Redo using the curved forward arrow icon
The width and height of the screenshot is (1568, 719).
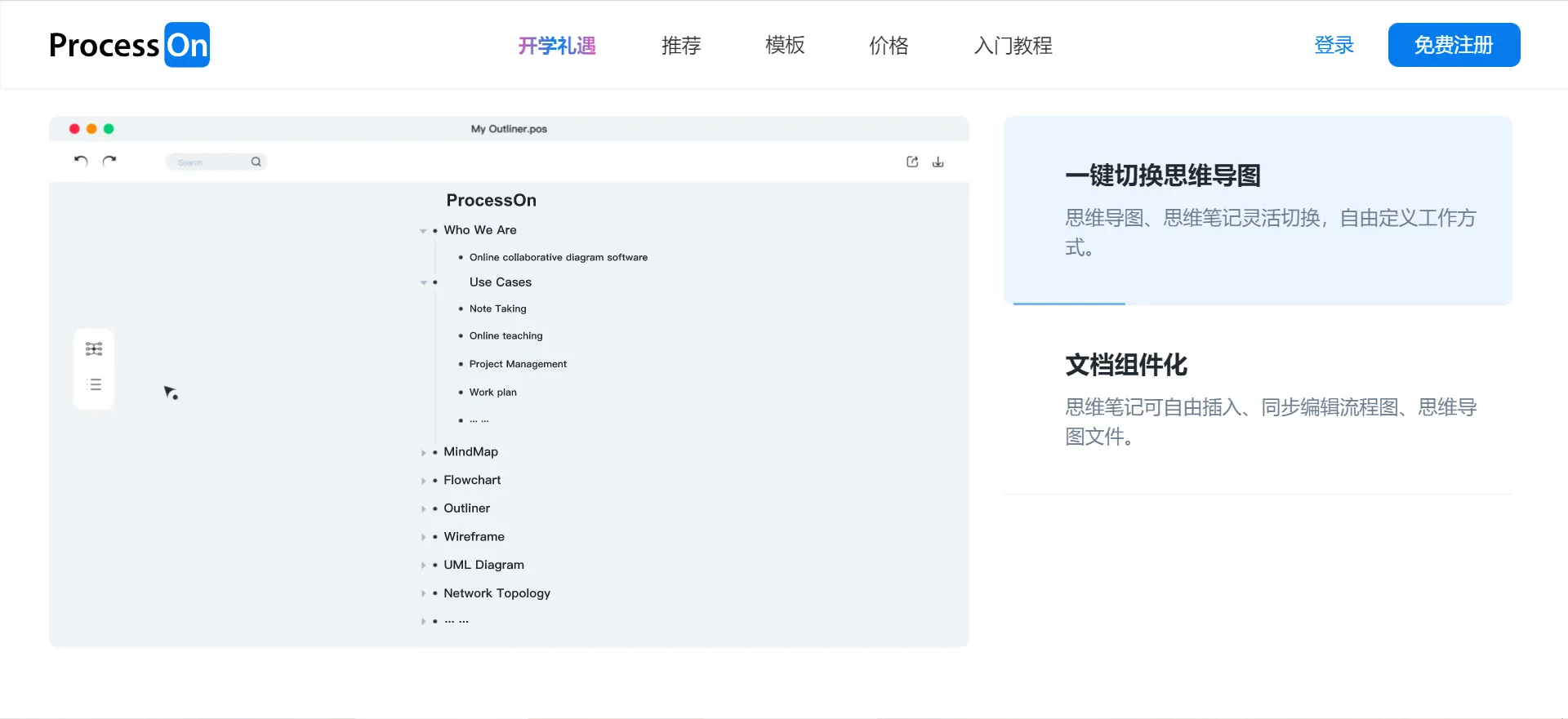109,161
